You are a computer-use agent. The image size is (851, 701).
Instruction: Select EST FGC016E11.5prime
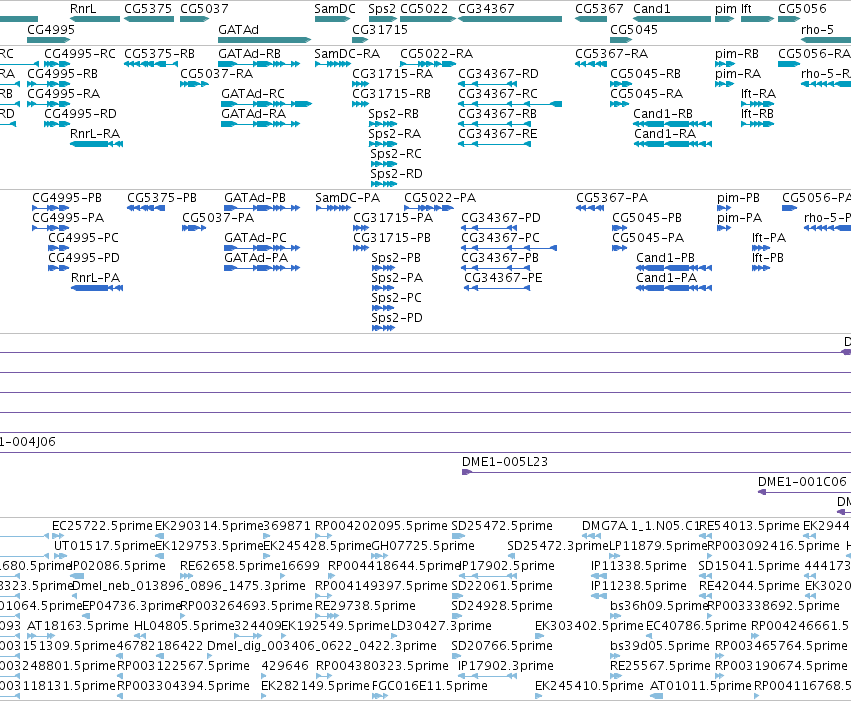(429, 687)
